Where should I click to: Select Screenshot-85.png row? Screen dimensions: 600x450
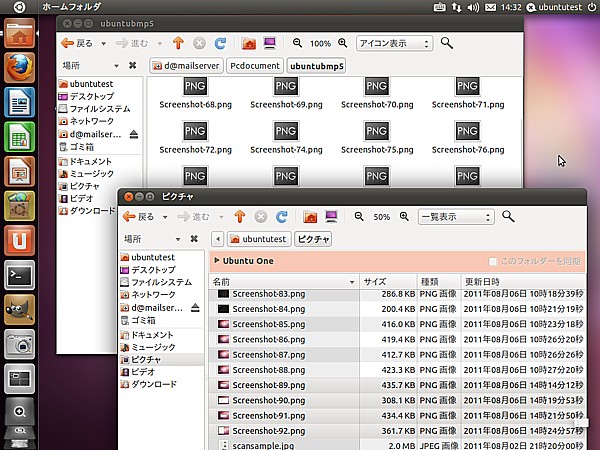[x=397, y=324]
